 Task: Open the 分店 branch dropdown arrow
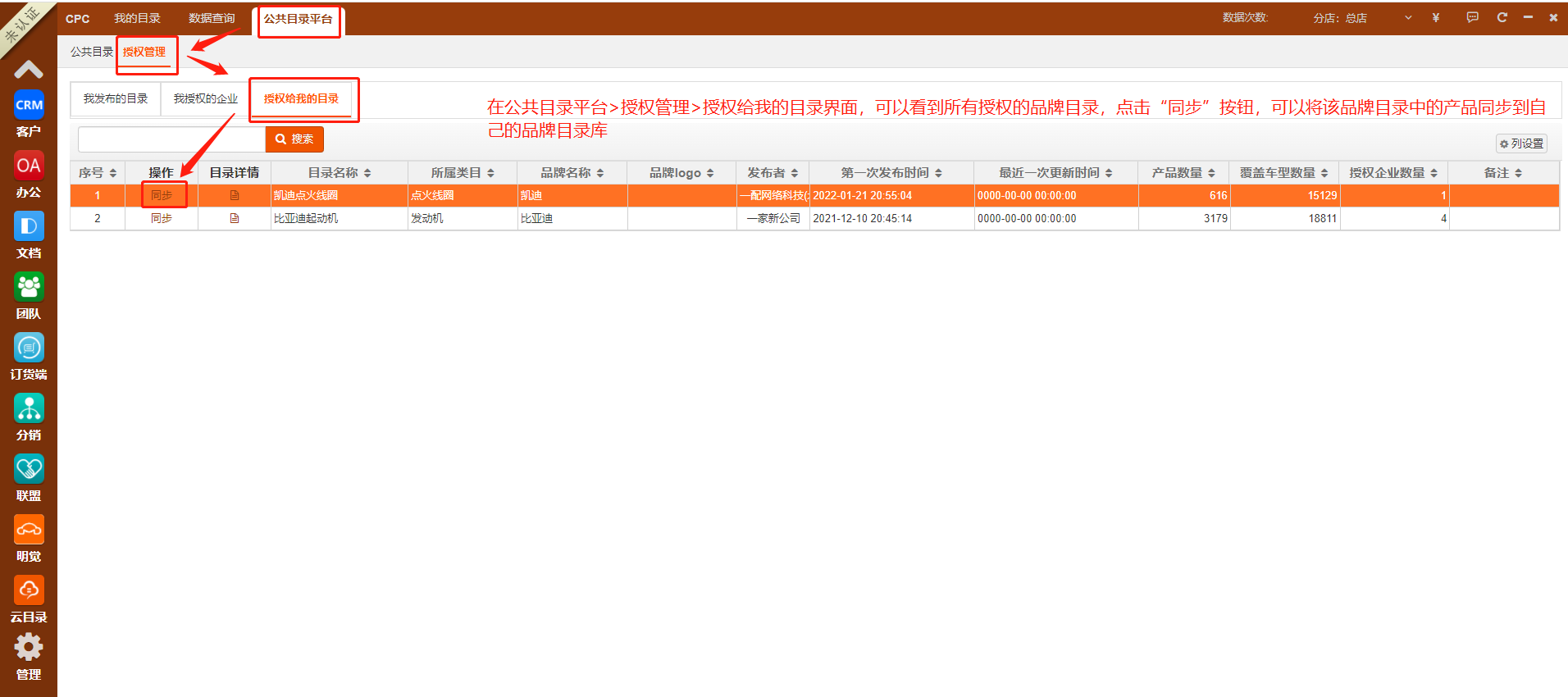(1408, 18)
